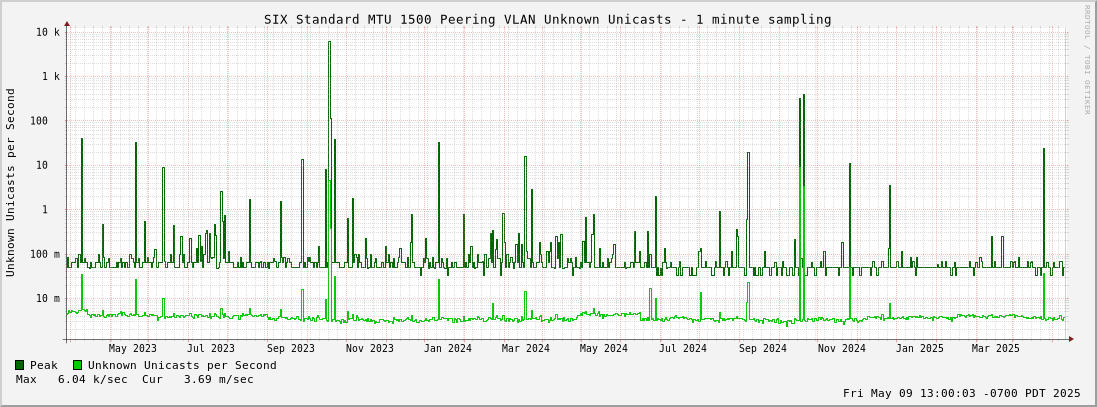
Task: Select the Nov 2024 time axis label
Action: point(841,349)
